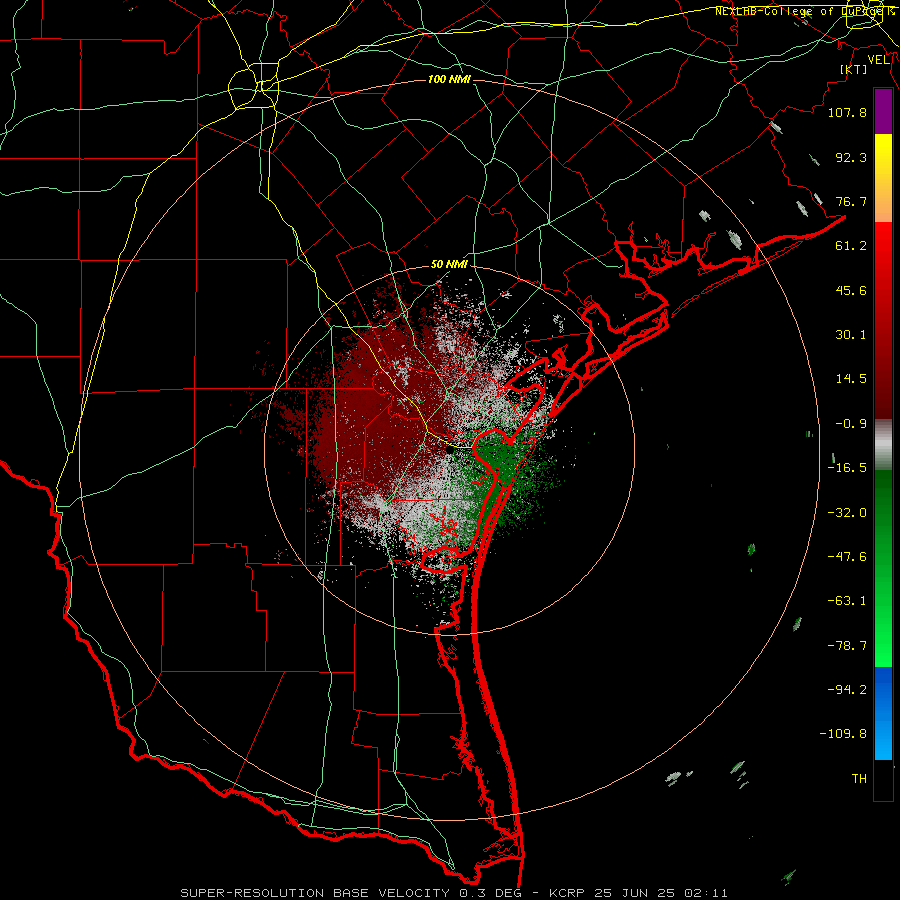Click the 14.5 legend value
The image size is (900, 900).
pos(851,379)
